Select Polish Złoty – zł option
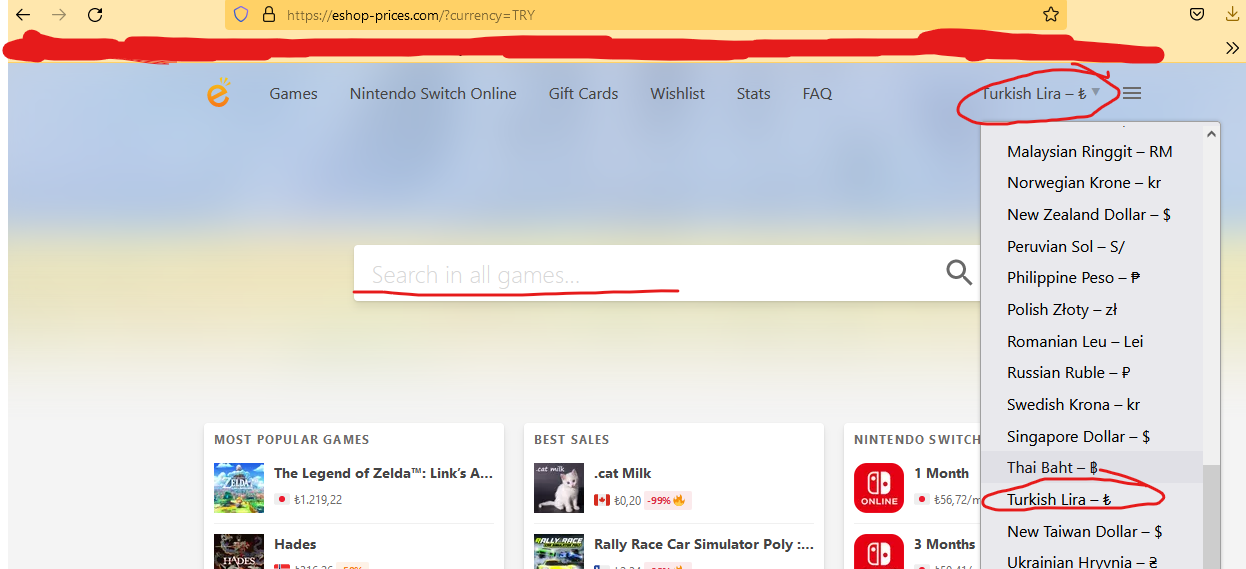Image resolution: width=1246 pixels, height=569 pixels. coord(1092,310)
